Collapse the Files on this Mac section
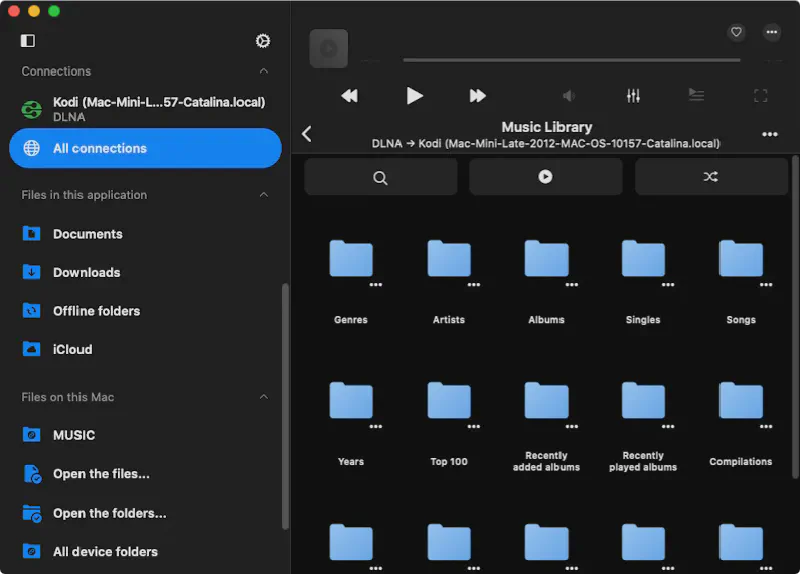Viewport: 800px width, 574px height. pos(264,397)
